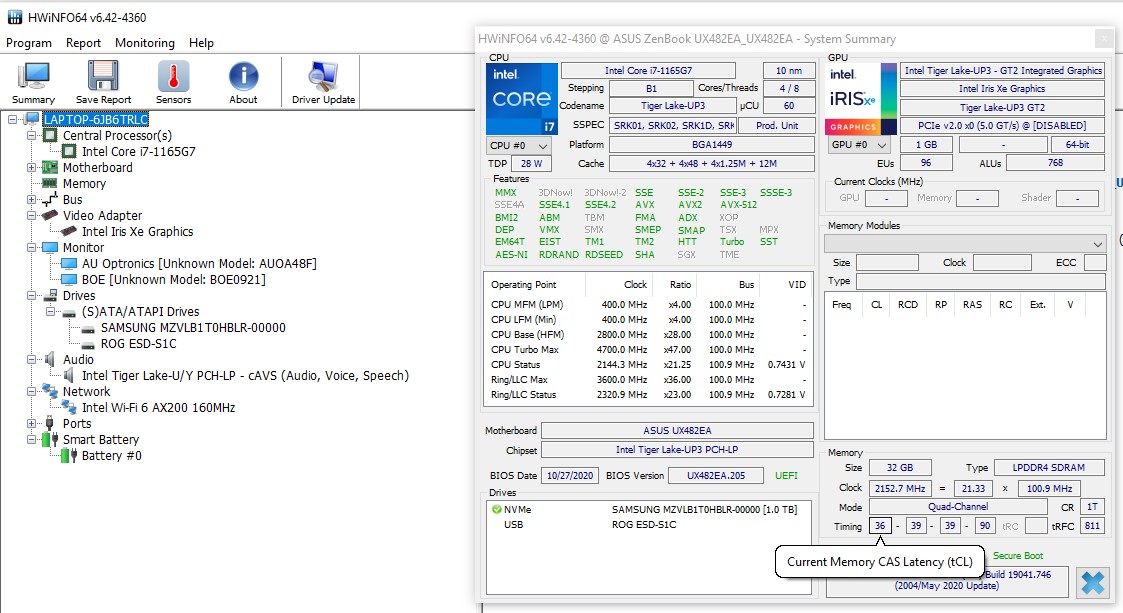Click the PCIe v2.0 x0 DISABLED field

(1002, 125)
